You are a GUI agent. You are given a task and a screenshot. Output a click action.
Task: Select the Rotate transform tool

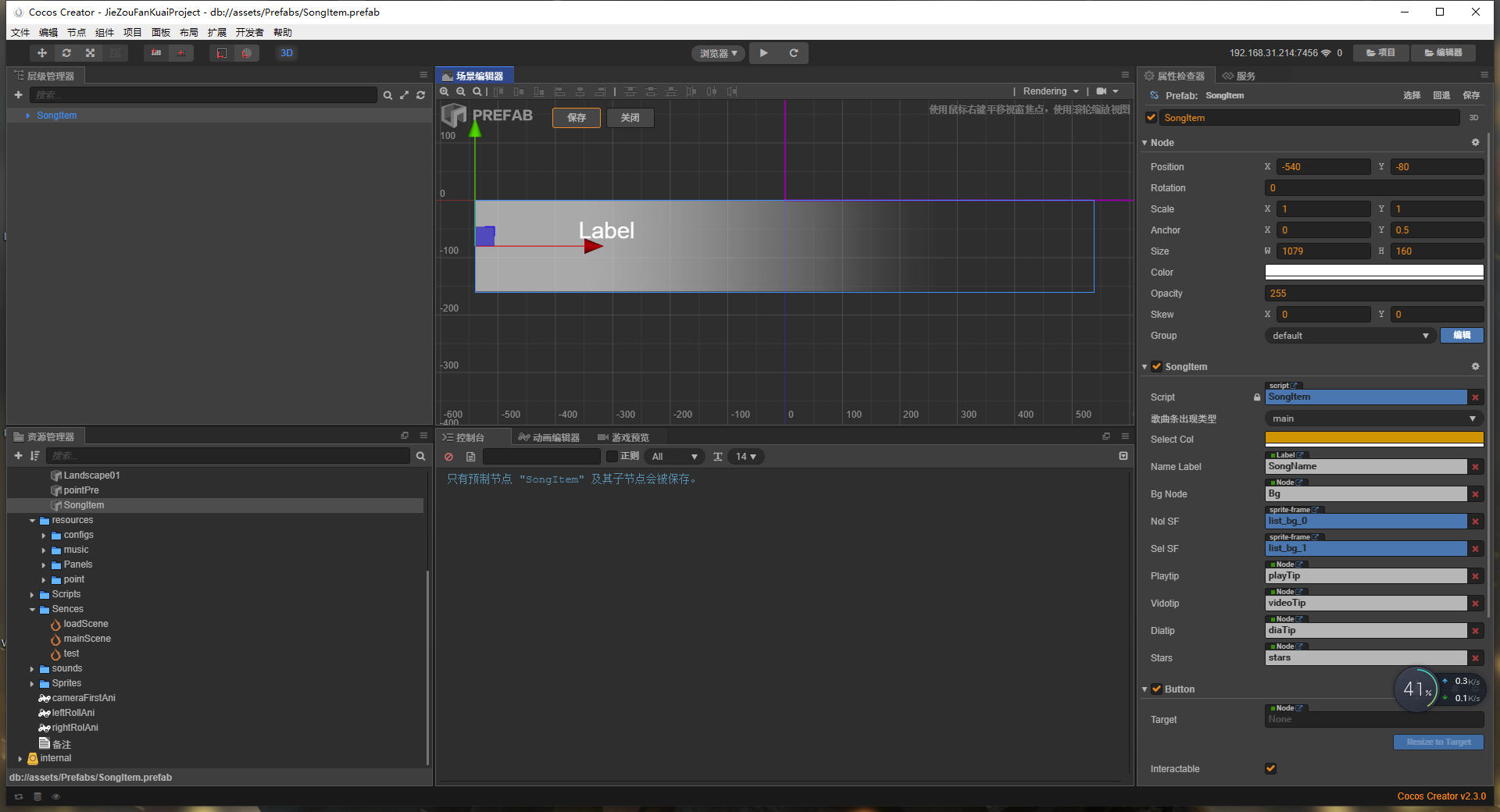[66, 53]
